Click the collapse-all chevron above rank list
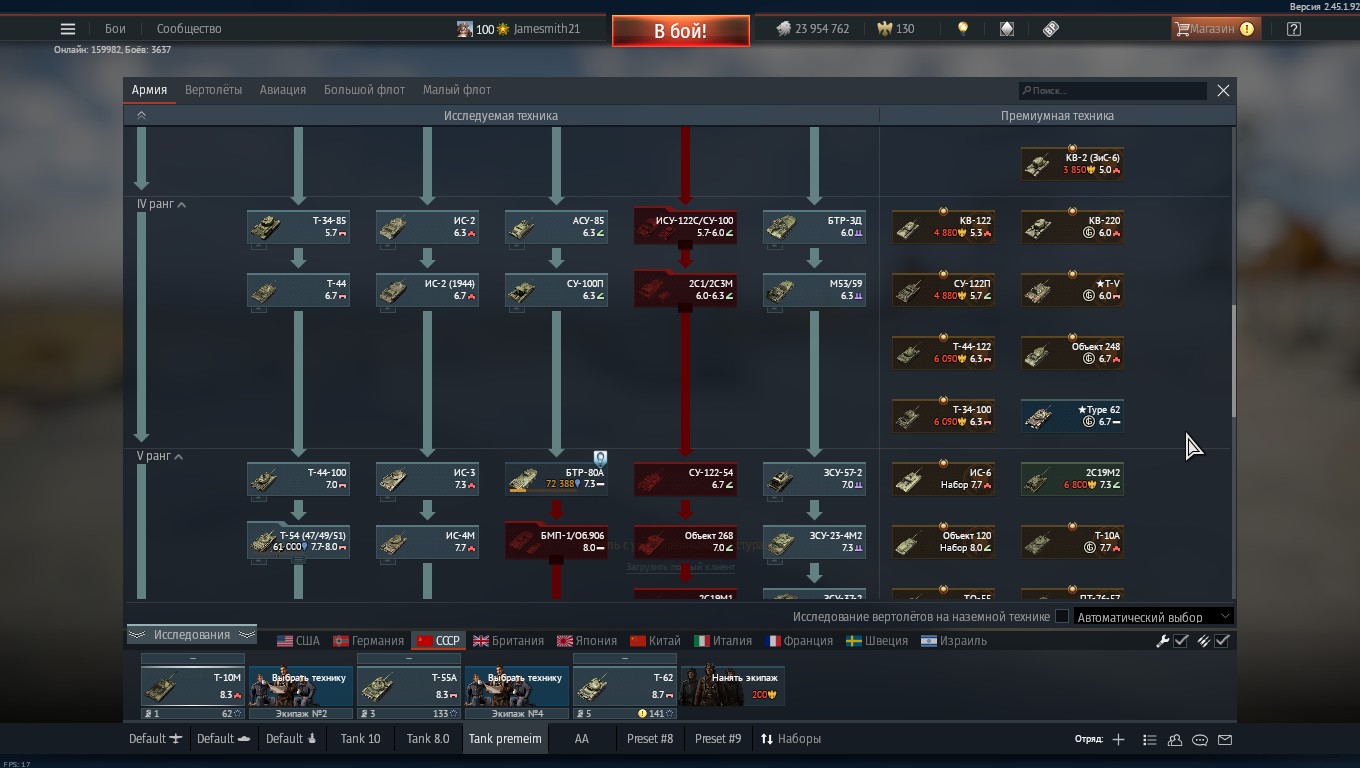Viewport: 1360px width, 768px height. (141, 116)
